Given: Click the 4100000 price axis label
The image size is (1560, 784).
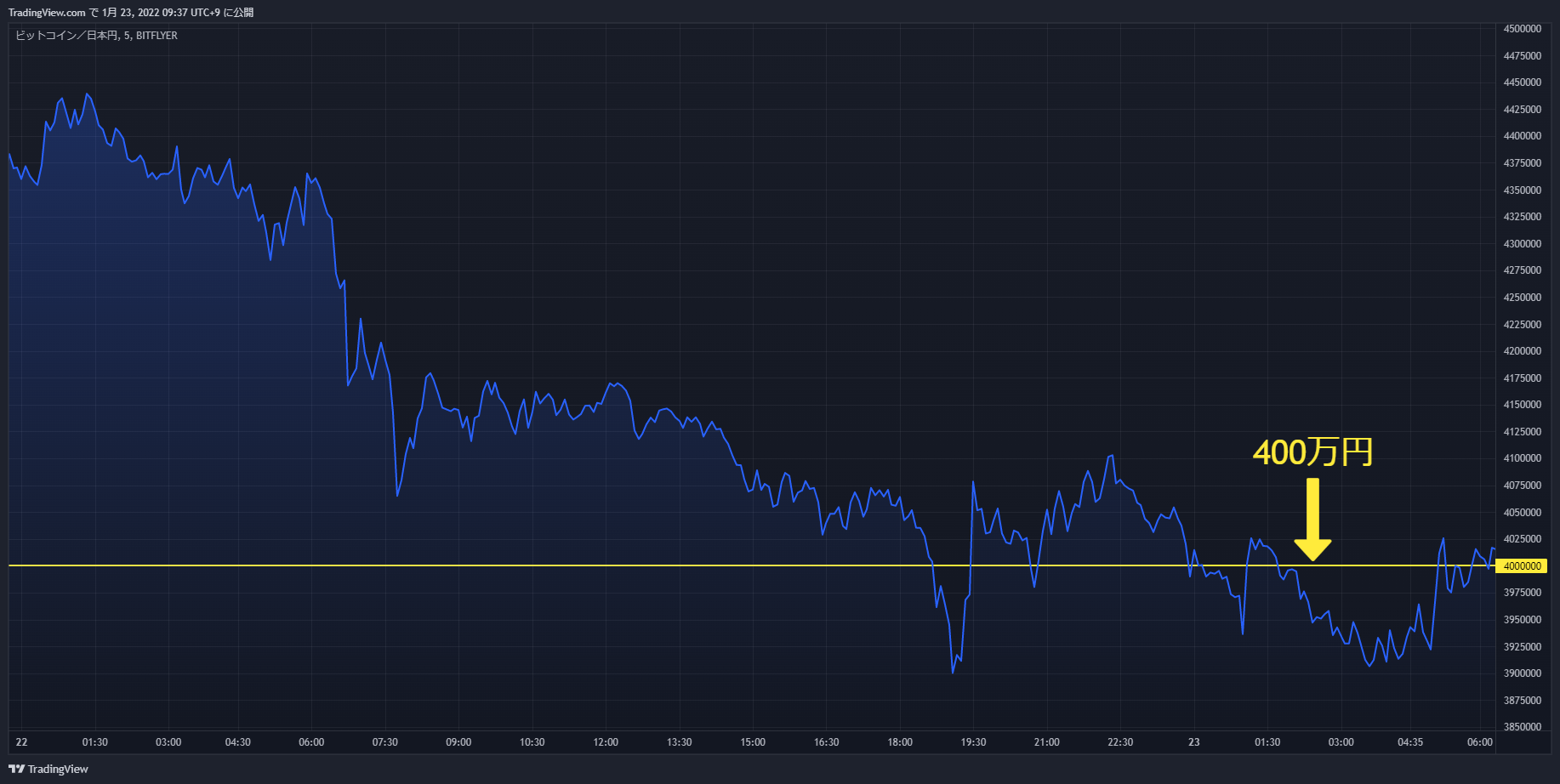Looking at the screenshot, I should coord(1522,458).
